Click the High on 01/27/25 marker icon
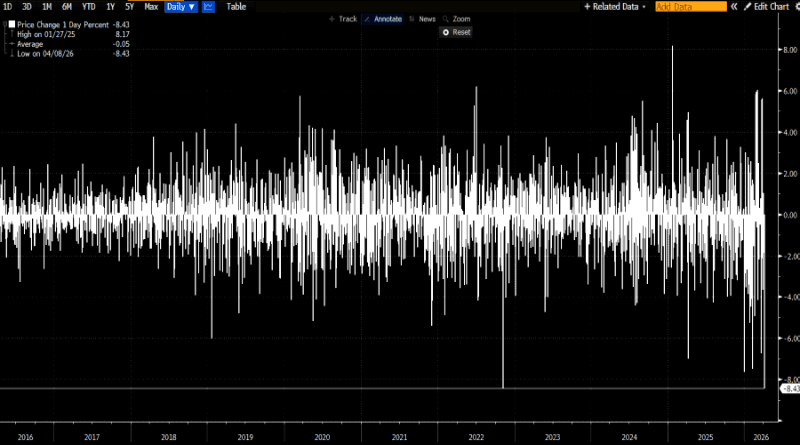The width and height of the screenshot is (800, 445). 11,34
